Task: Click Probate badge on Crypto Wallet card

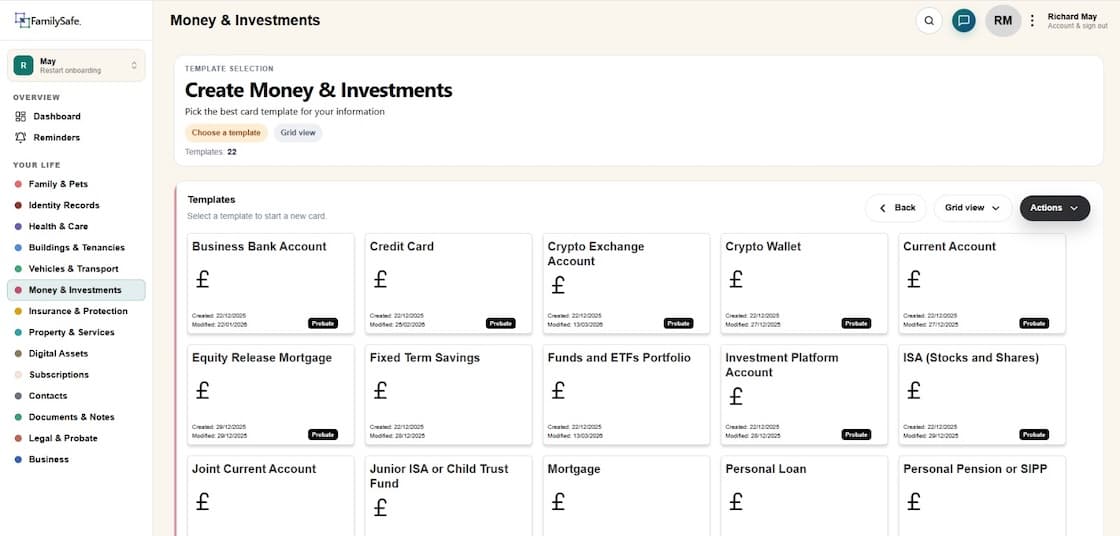Action: (856, 323)
